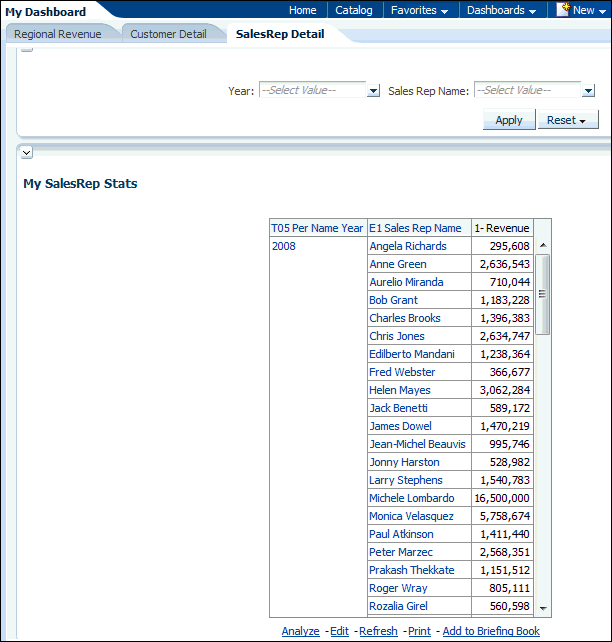Switch to the Customer Detail tab
The width and height of the screenshot is (612, 642).
click(168, 34)
